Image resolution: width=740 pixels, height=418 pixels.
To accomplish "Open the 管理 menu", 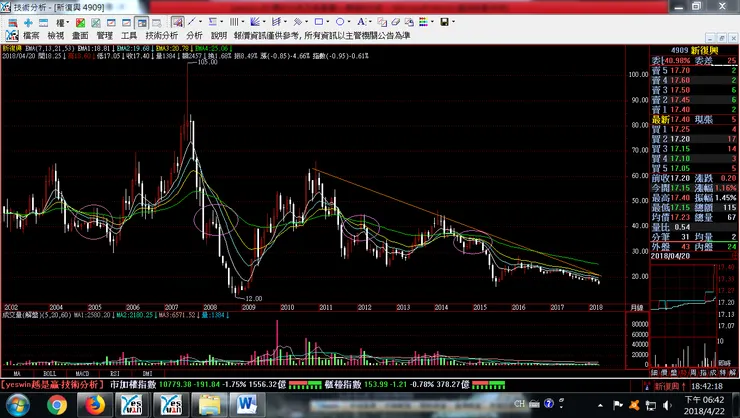I will [x=105, y=35].
